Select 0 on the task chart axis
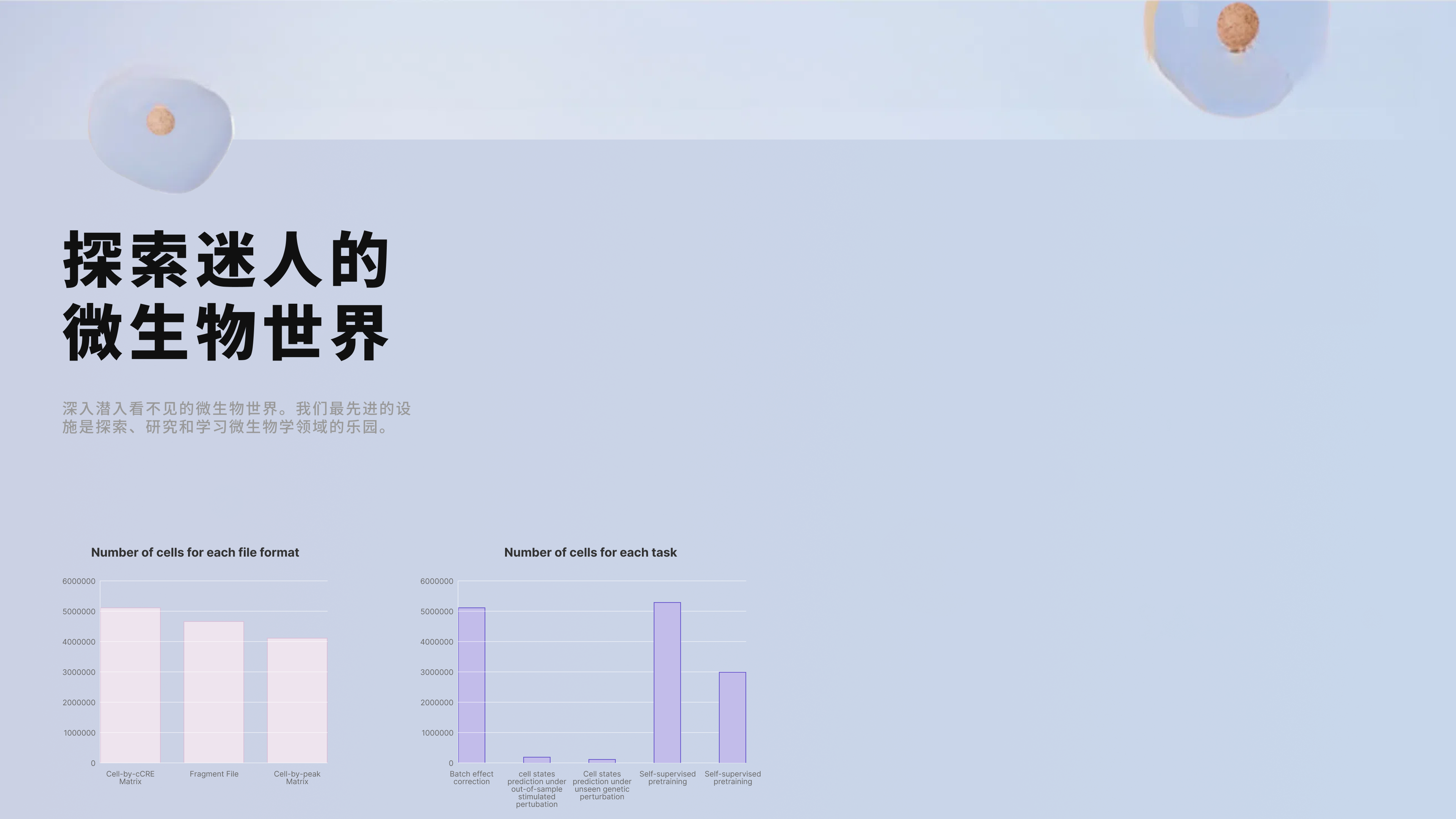The width and height of the screenshot is (1456, 819). 451,763
